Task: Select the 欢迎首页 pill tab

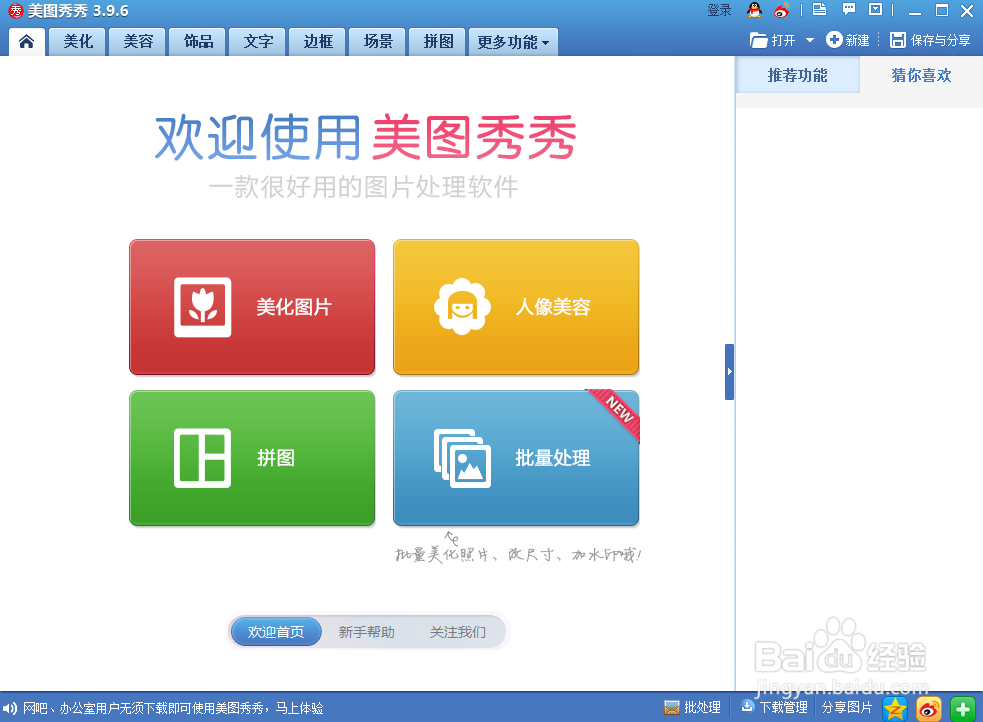Action: pos(276,632)
